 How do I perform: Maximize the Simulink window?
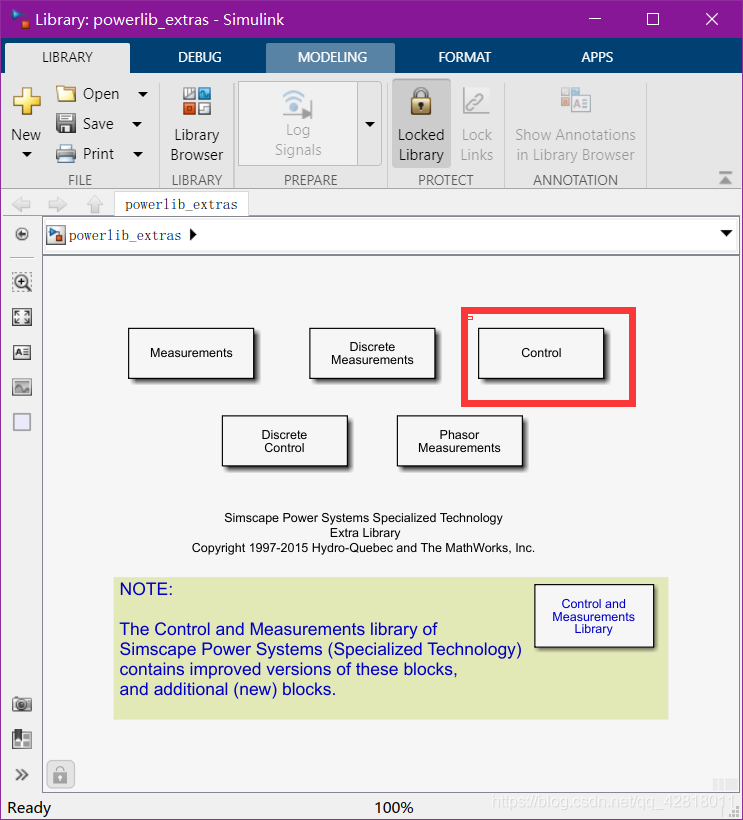click(653, 19)
